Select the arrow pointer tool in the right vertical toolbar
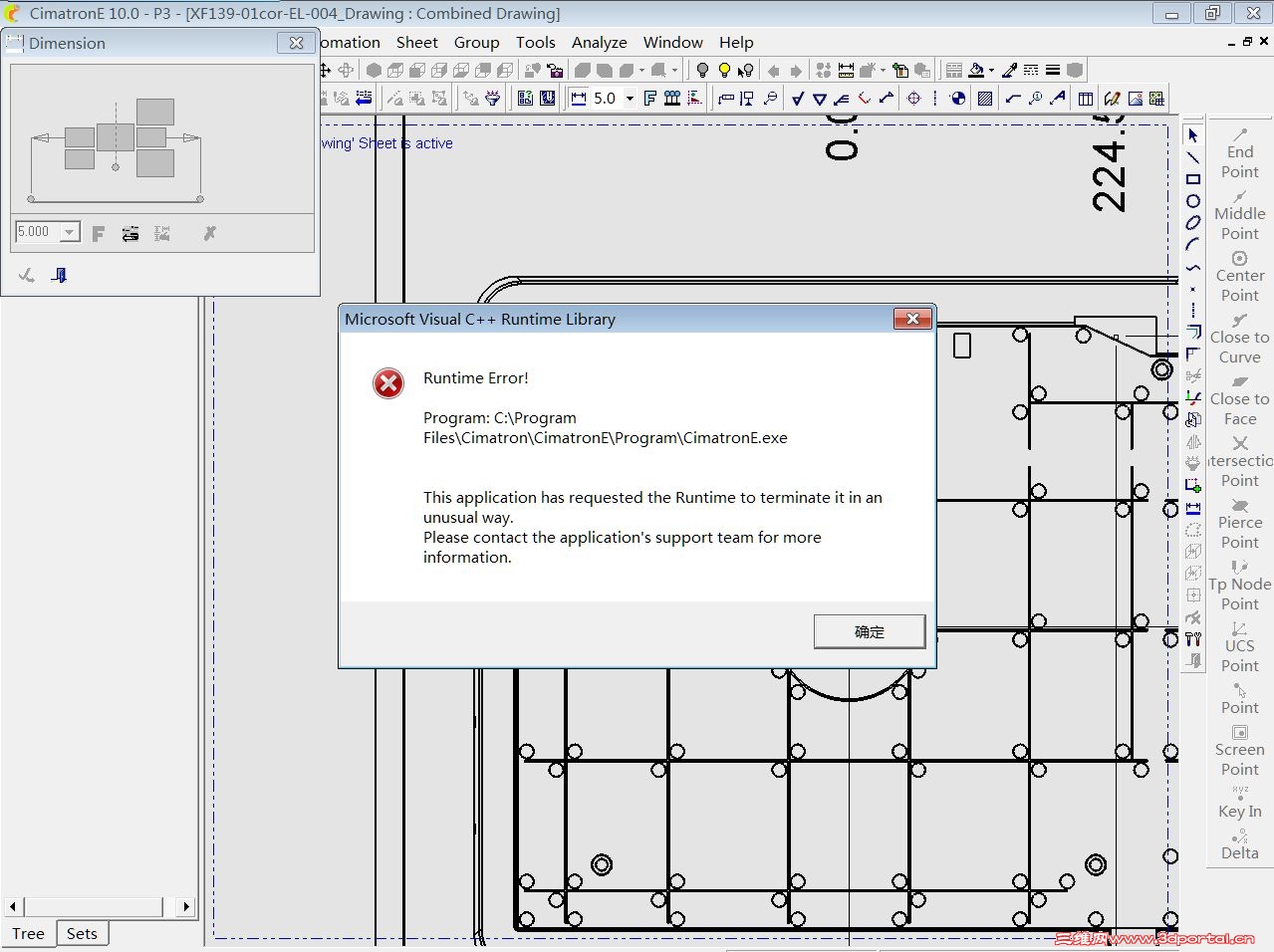This screenshot has height=952, width=1274. coord(1192,134)
